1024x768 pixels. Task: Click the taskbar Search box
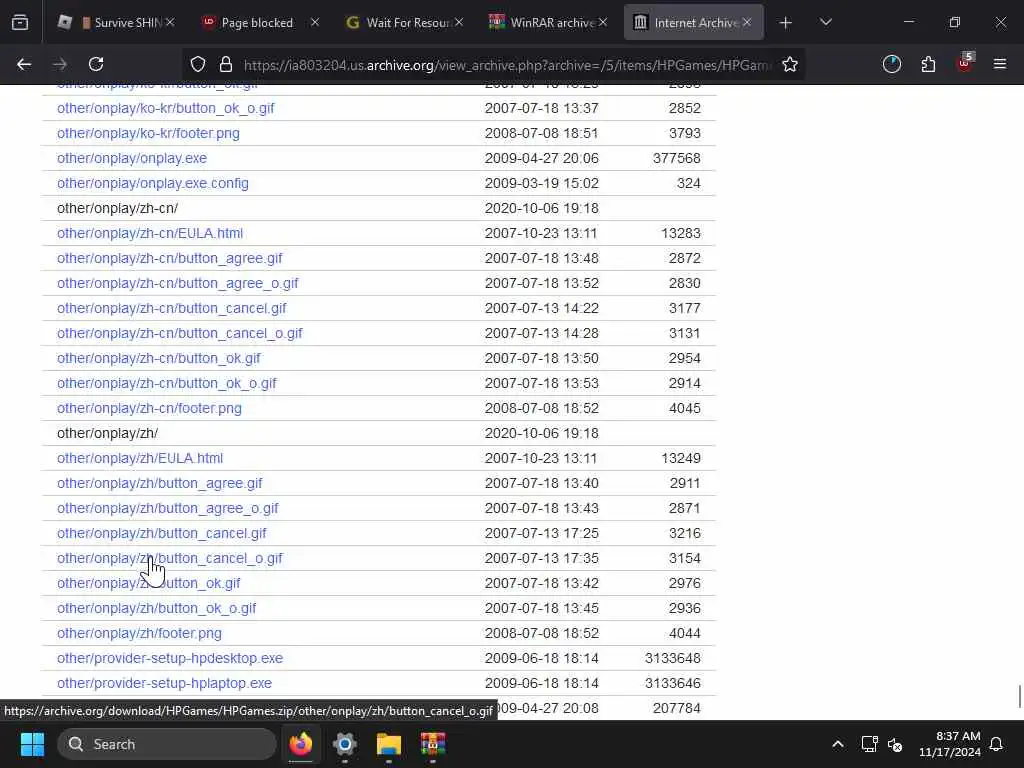(167, 744)
